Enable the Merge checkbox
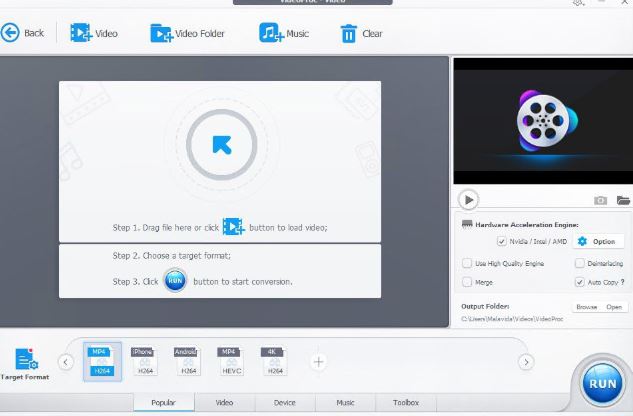Image resolution: width=633 pixels, height=416 pixels. (x=467, y=282)
